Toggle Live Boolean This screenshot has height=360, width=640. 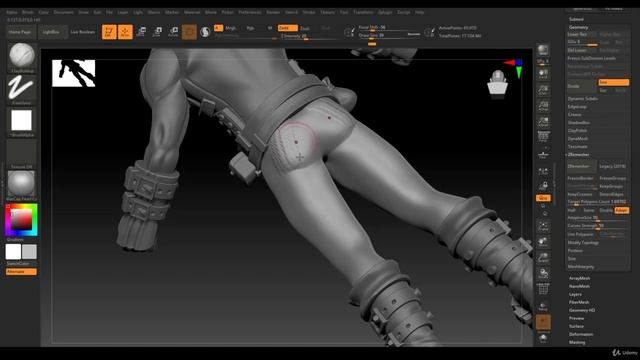pyautogui.click(x=82, y=32)
